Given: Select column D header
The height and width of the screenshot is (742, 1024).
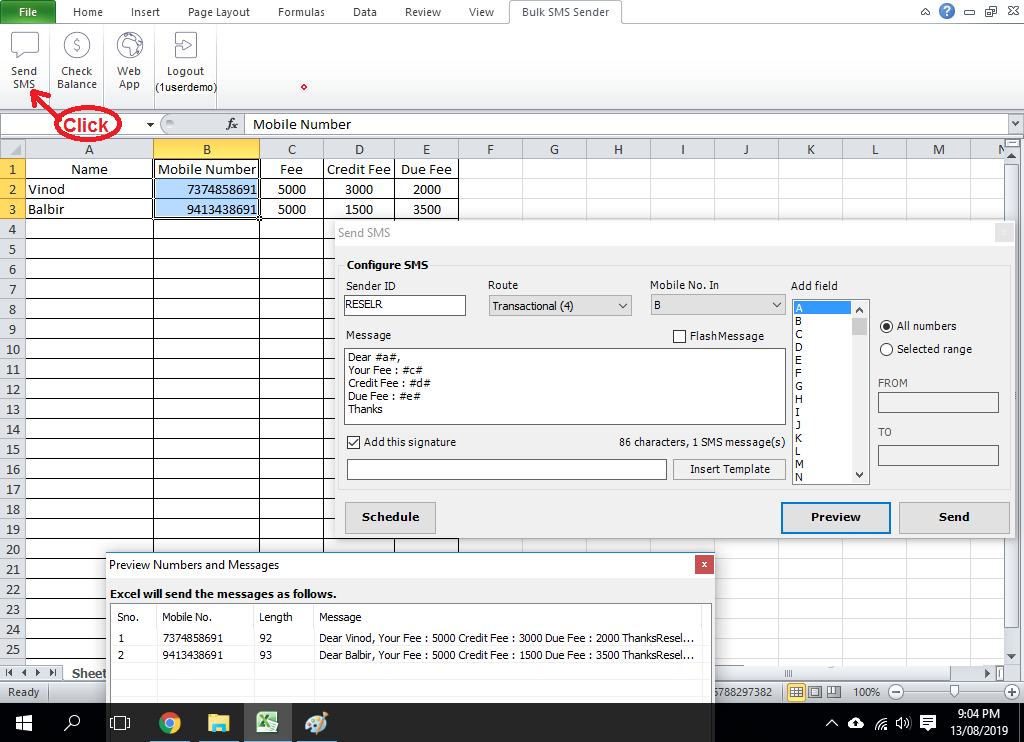Looking at the screenshot, I should [x=359, y=150].
